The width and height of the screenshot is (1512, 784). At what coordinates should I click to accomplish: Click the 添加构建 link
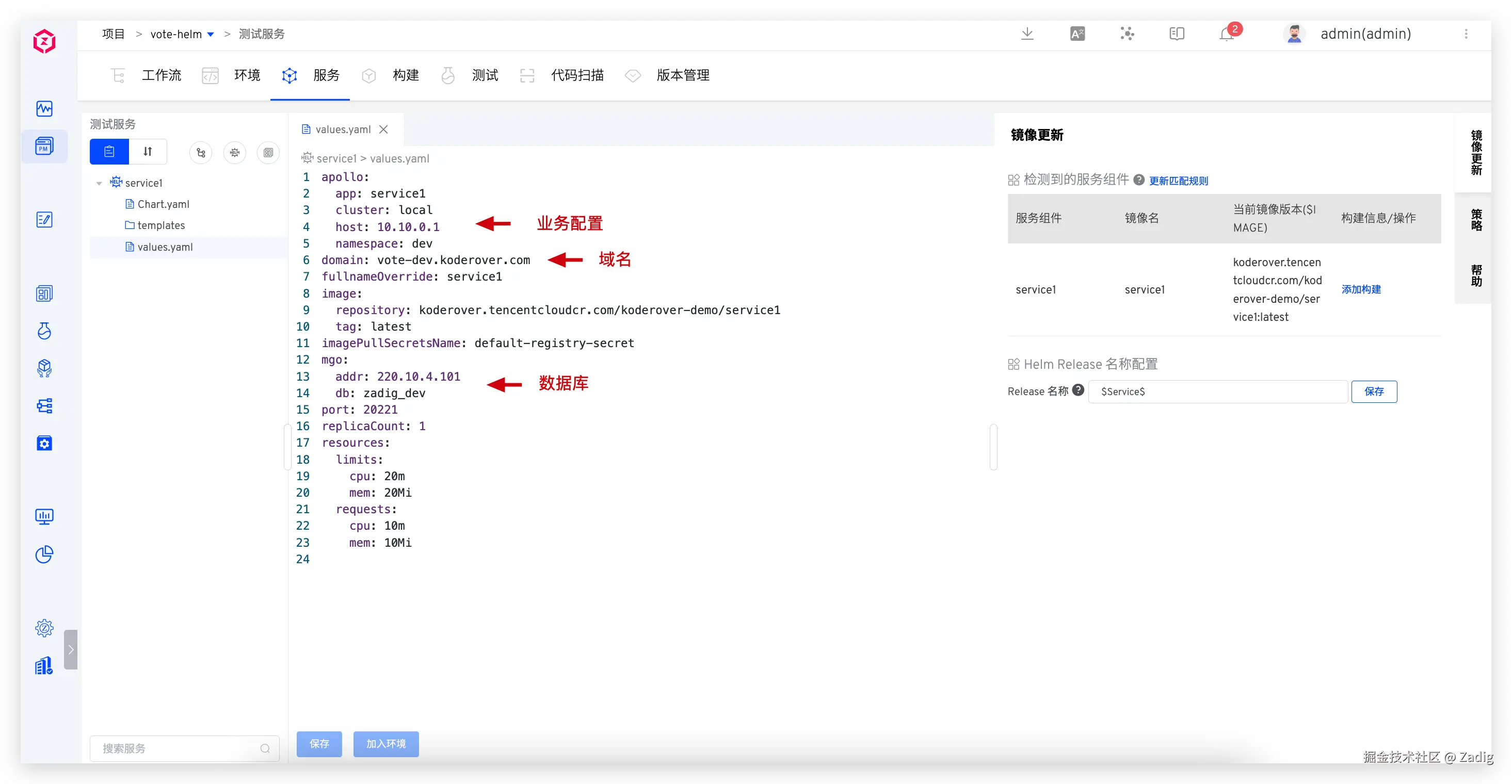pyautogui.click(x=1361, y=289)
